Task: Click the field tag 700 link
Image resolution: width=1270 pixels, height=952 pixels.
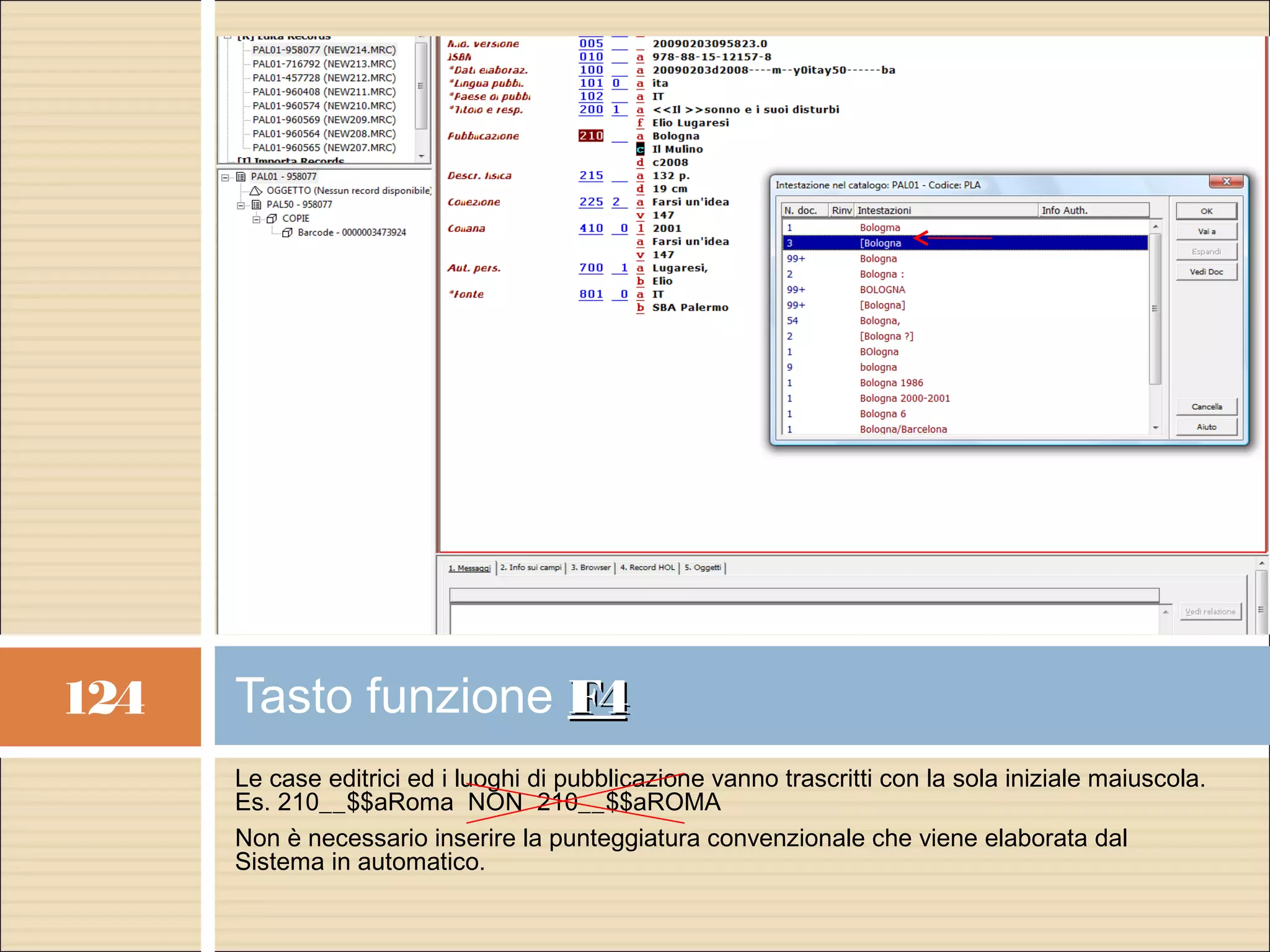Action: (591, 268)
